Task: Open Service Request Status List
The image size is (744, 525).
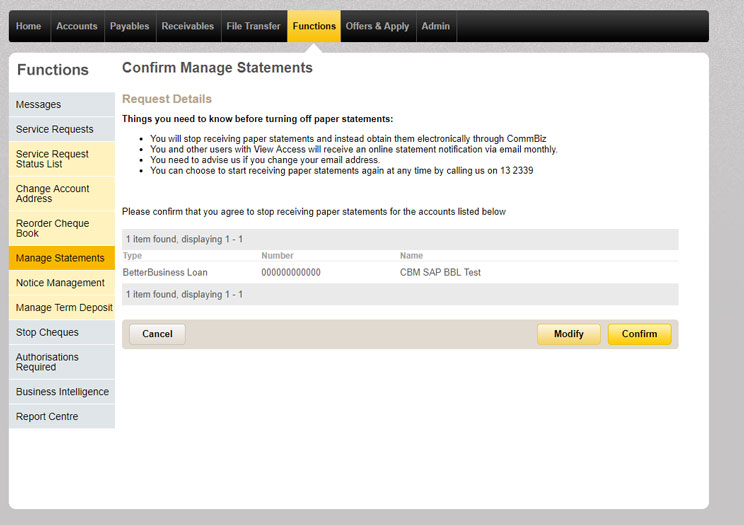Action: pyautogui.click(x=62, y=159)
